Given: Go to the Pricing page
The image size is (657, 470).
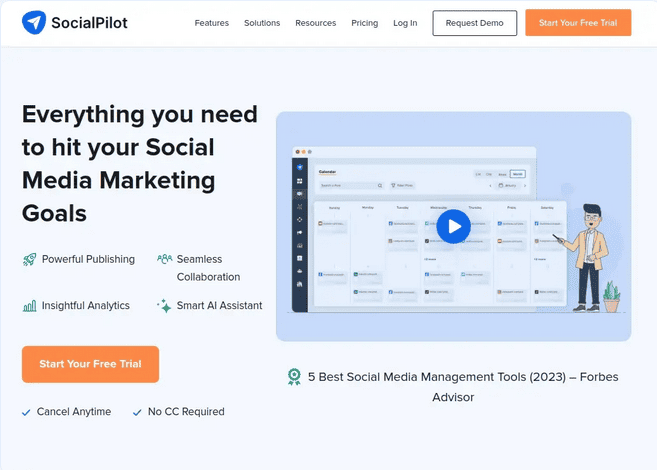Looking at the screenshot, I should [x=365, y=23].
